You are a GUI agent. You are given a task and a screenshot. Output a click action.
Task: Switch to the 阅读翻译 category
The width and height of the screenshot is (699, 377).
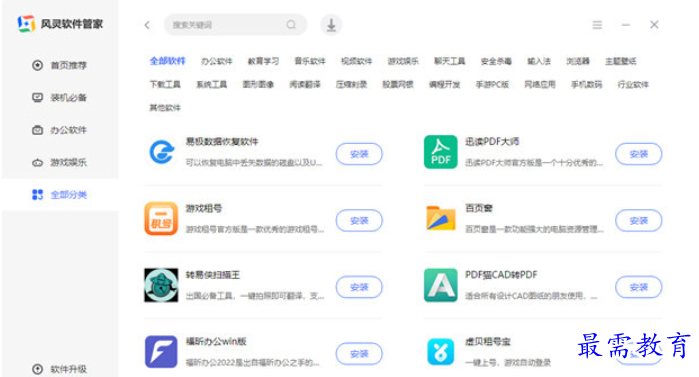tap(305, 85)
